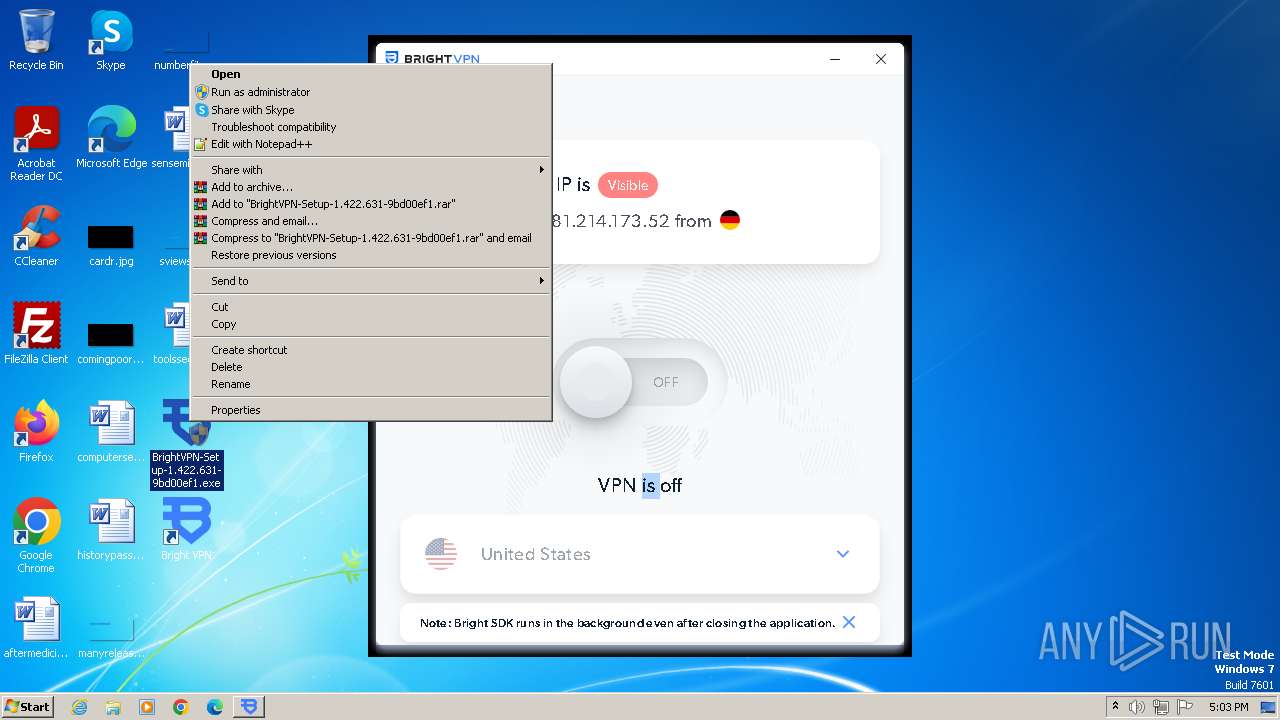Close the Bright VPN window
This screenshot has height=720, width=1280.
[x=881, y=59]
